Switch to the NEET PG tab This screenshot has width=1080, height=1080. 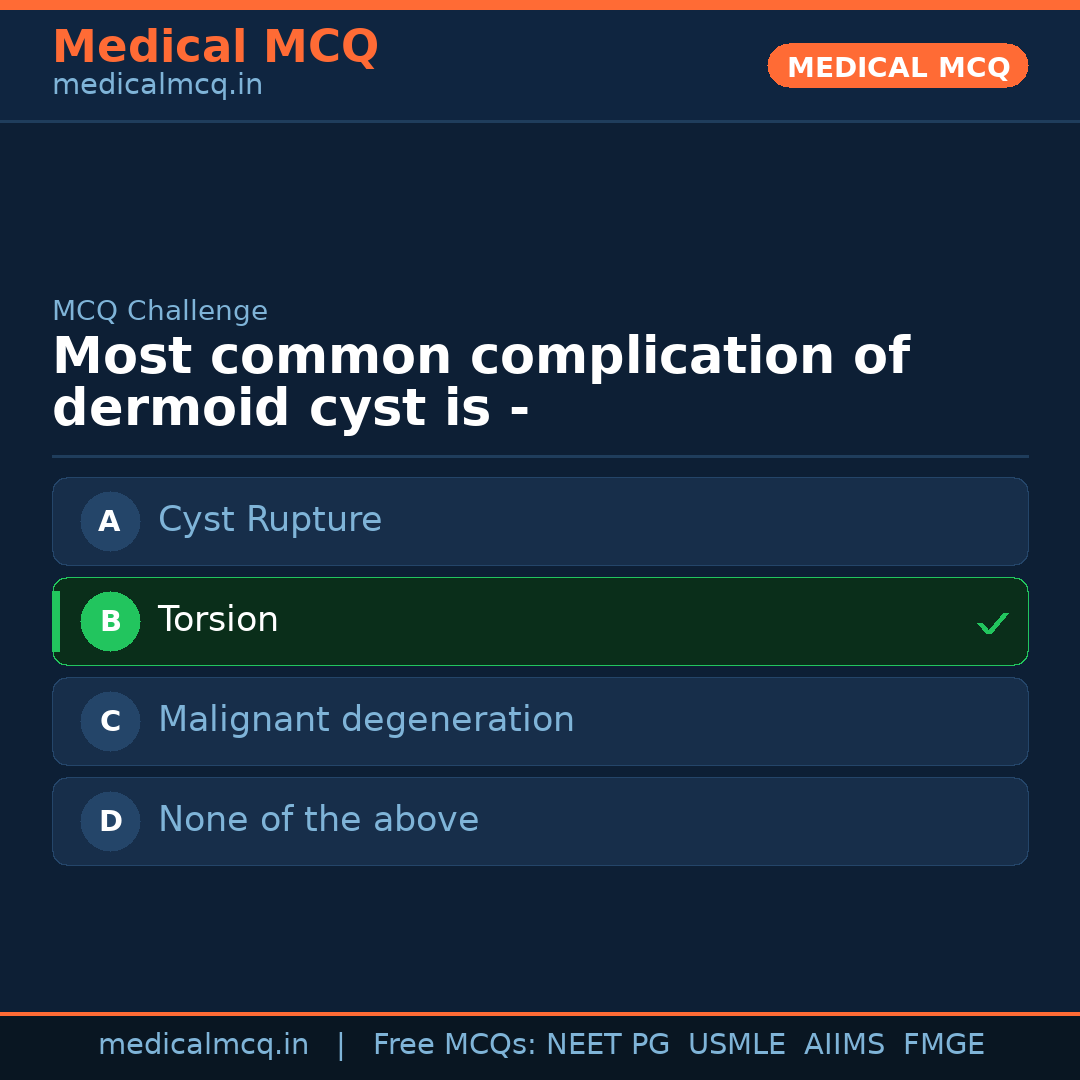pyautogui.click(x=607, y=1043)
